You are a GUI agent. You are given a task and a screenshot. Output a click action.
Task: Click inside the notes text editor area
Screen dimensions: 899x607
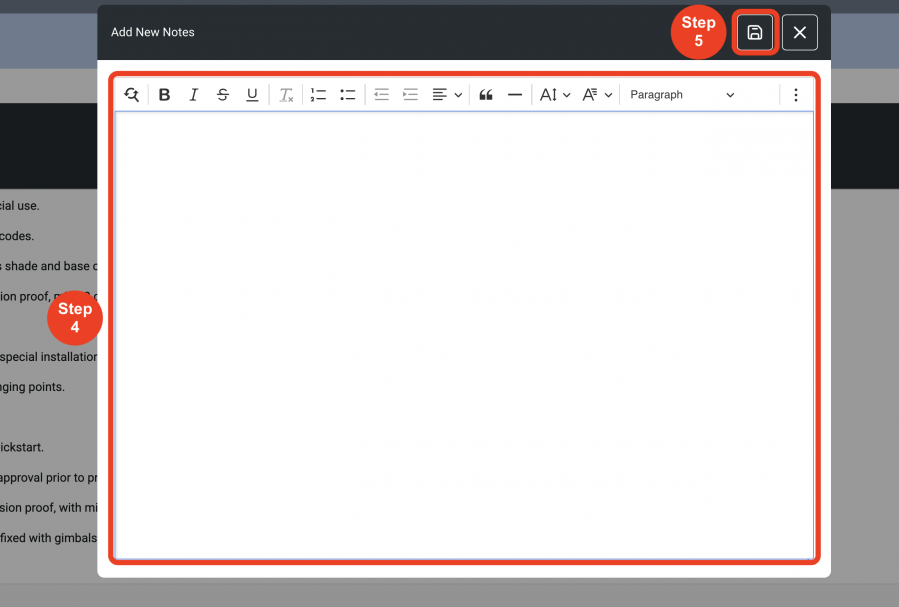(464, 335)
